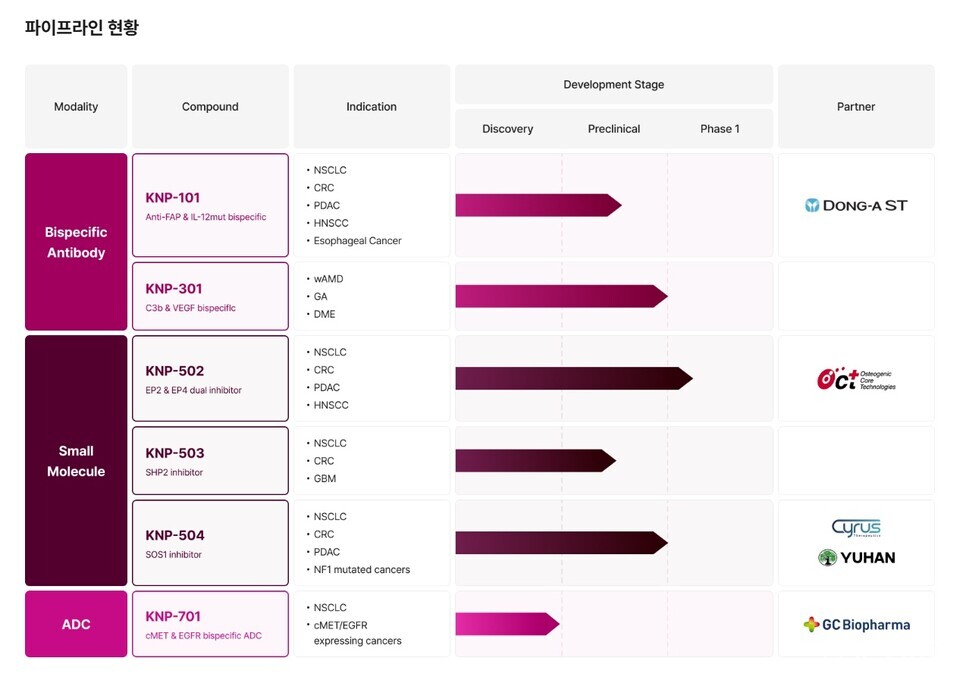960x680 pixels.
Task: Click the Cyrus Therapeutics logo
Action: click(x=856, y=528)
